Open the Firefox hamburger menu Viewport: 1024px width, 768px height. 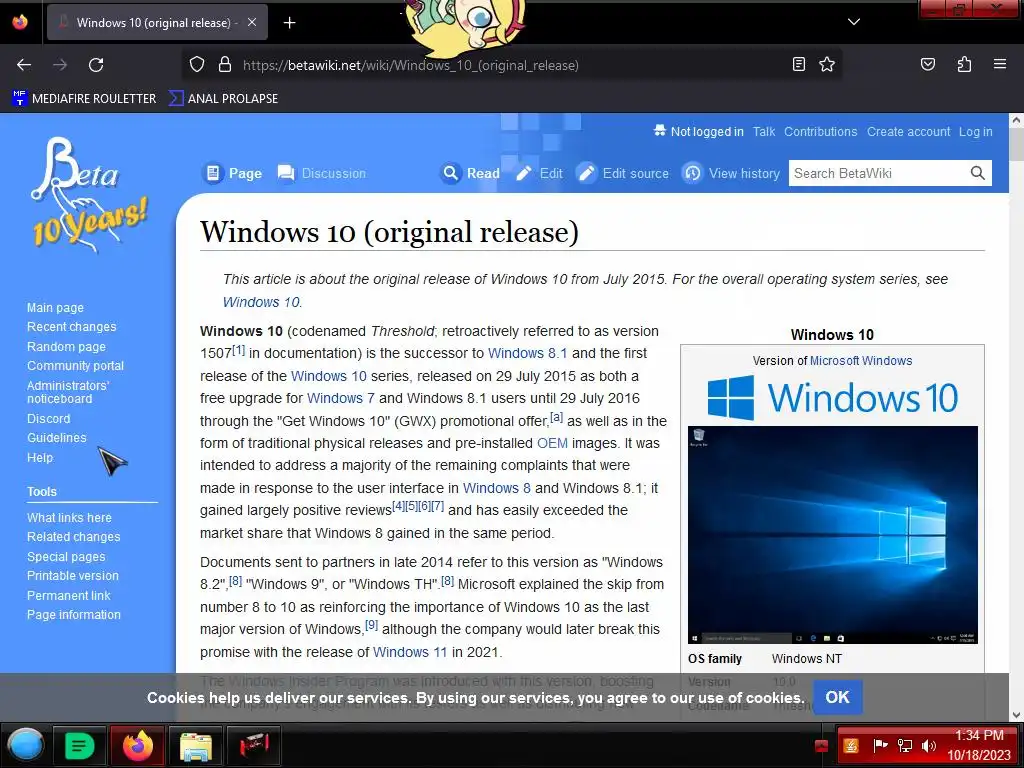(x=1000, y=64)
